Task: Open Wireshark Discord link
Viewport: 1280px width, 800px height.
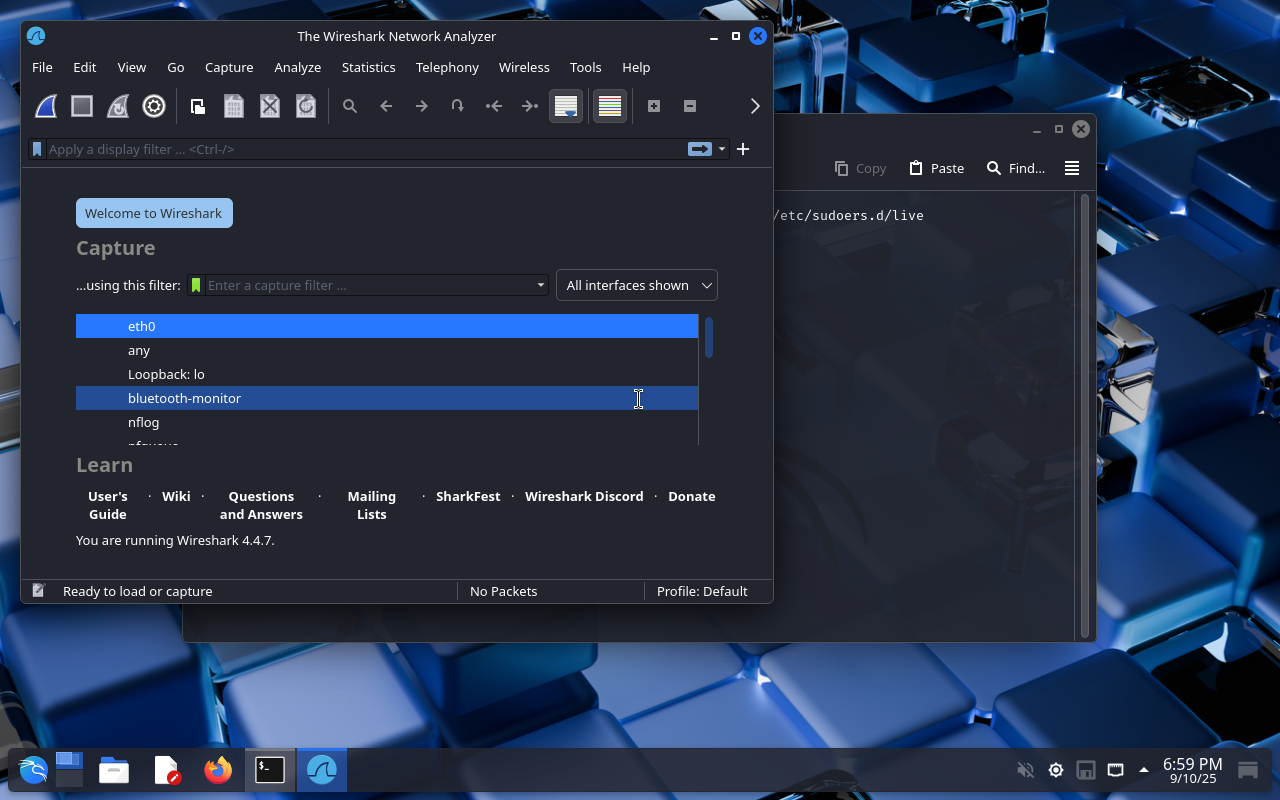Action: click(584, 496)
